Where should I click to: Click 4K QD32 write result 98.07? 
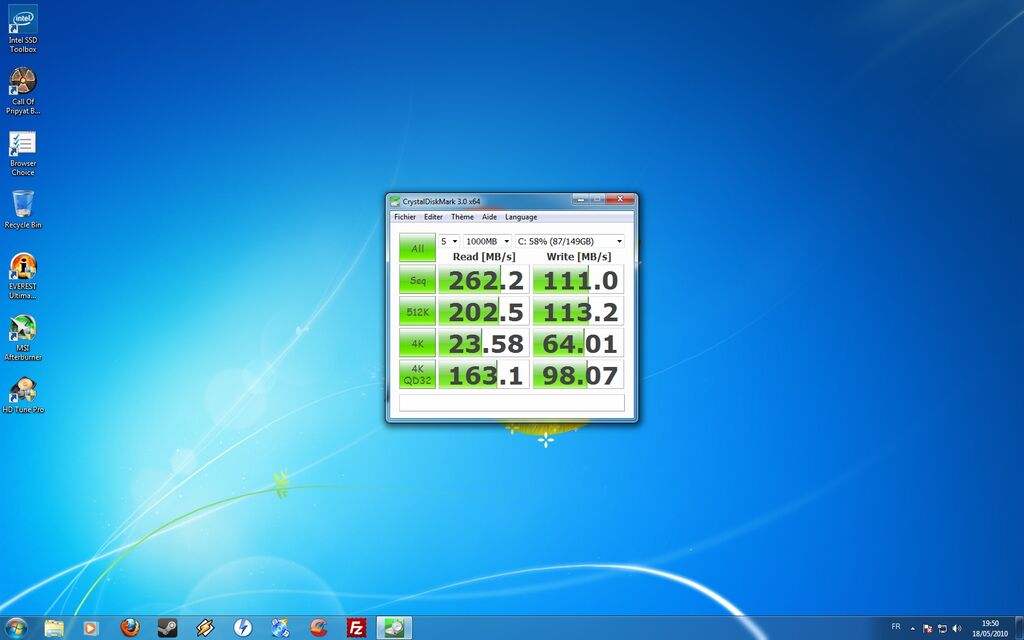pyautogui.click(x=579, y=374)
